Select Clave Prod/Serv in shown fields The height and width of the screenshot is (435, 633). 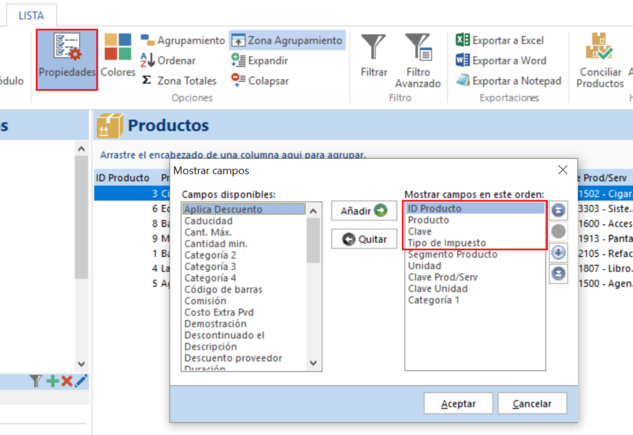(x=475, y=277)
